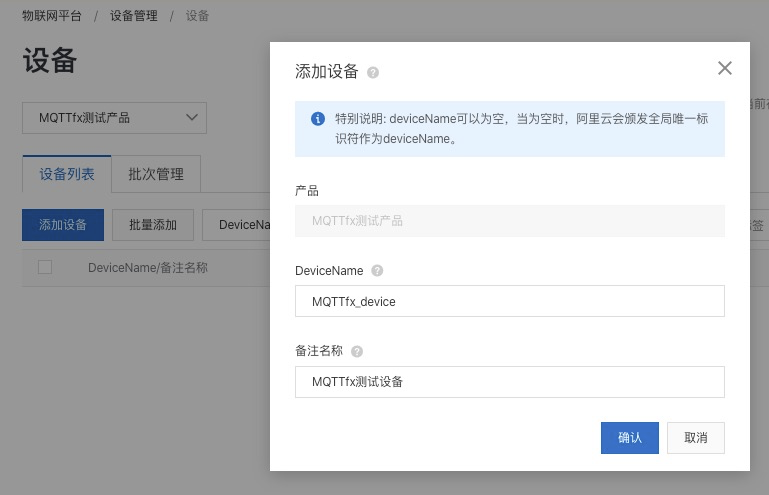Toggle the select-all checkbox in table header
Image resolution: width=769 pixels, height=495 pixels.
tap(45, 267)
